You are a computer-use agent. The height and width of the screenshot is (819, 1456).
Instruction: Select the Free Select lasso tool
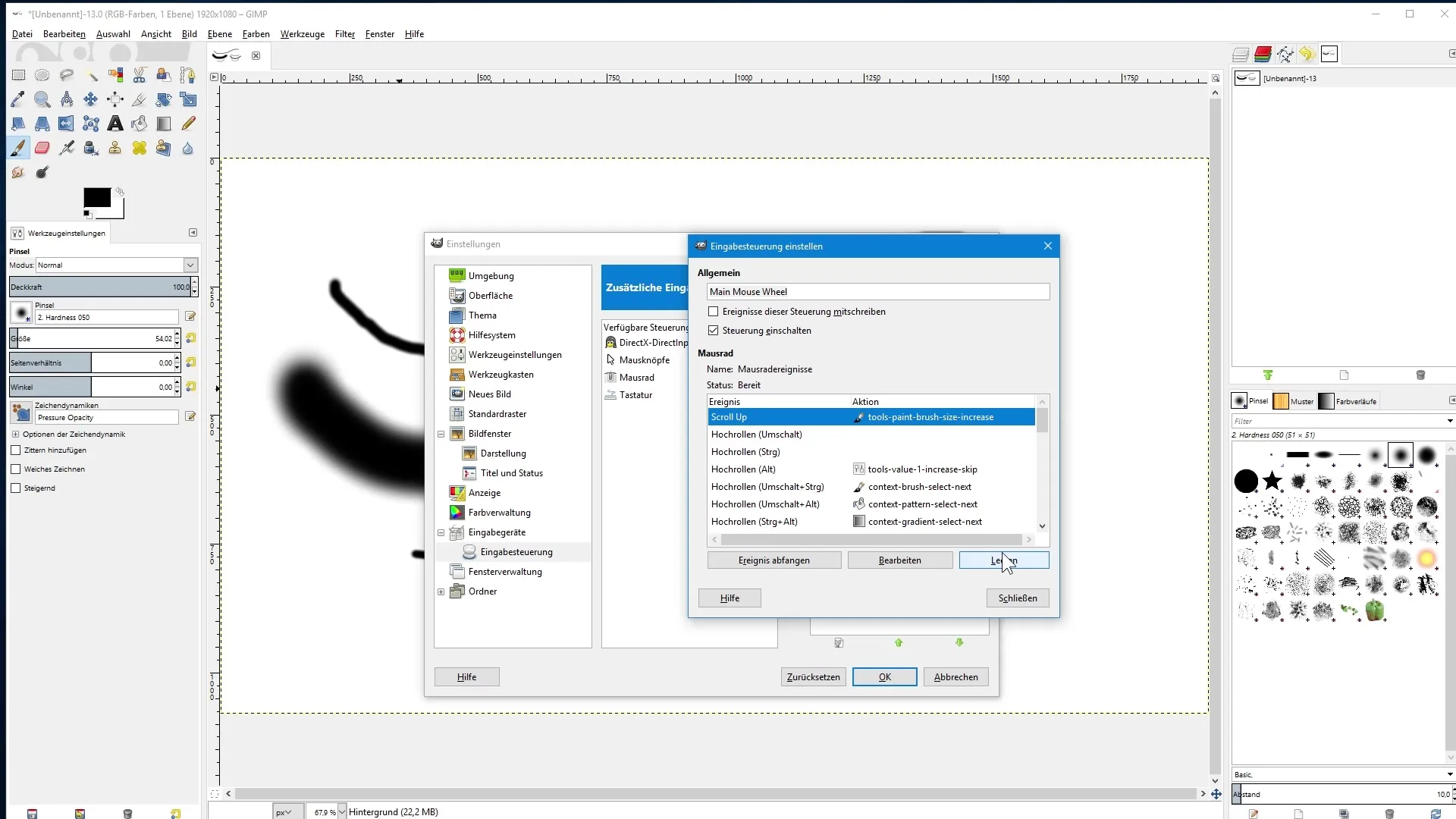coord(67,75)
